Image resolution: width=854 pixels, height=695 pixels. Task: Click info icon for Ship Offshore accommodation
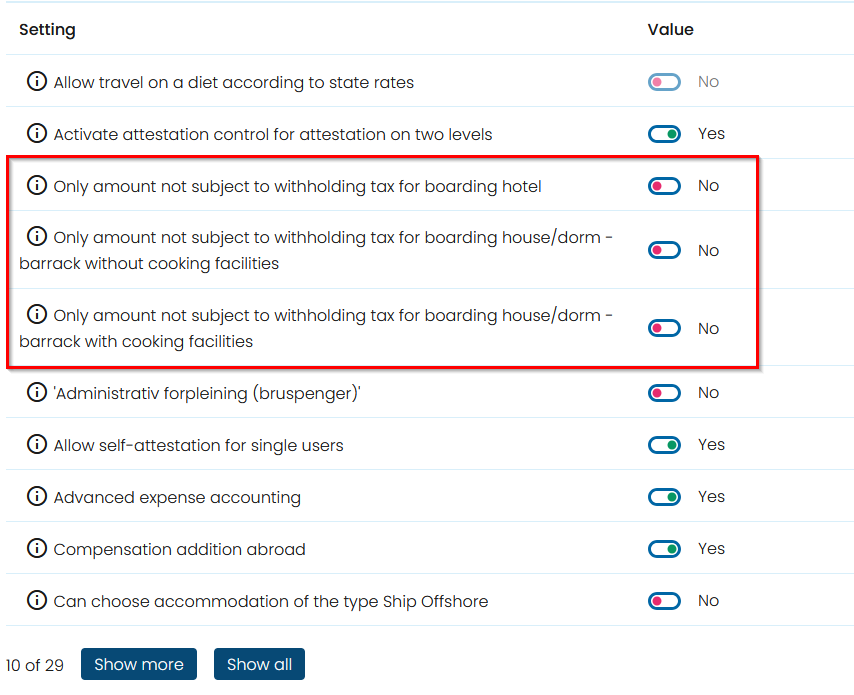36,600
